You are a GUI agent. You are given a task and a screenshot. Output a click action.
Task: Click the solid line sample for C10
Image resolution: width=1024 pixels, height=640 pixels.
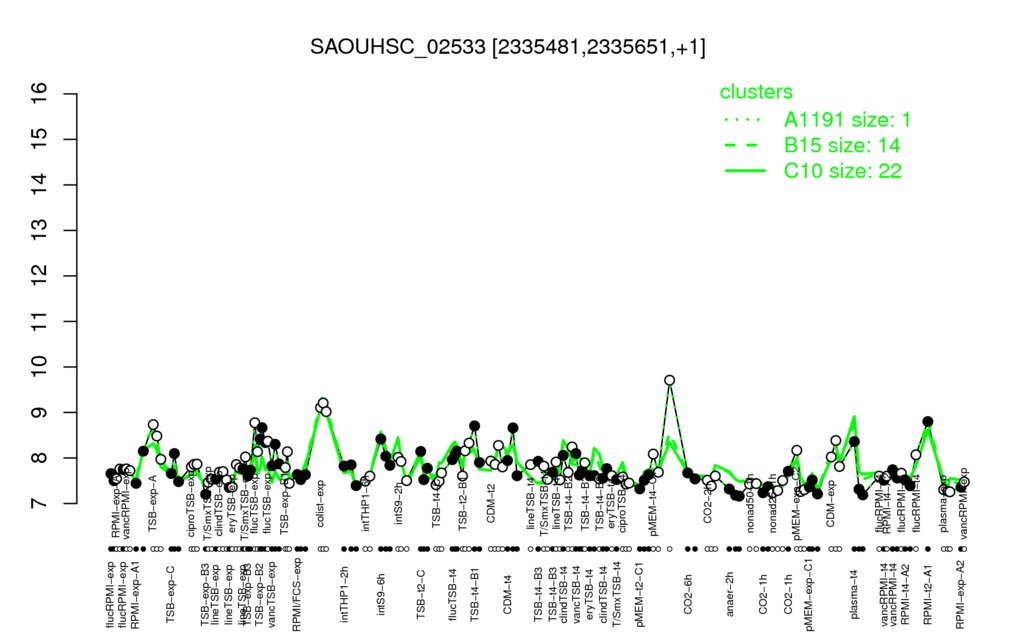pos(744,171)
